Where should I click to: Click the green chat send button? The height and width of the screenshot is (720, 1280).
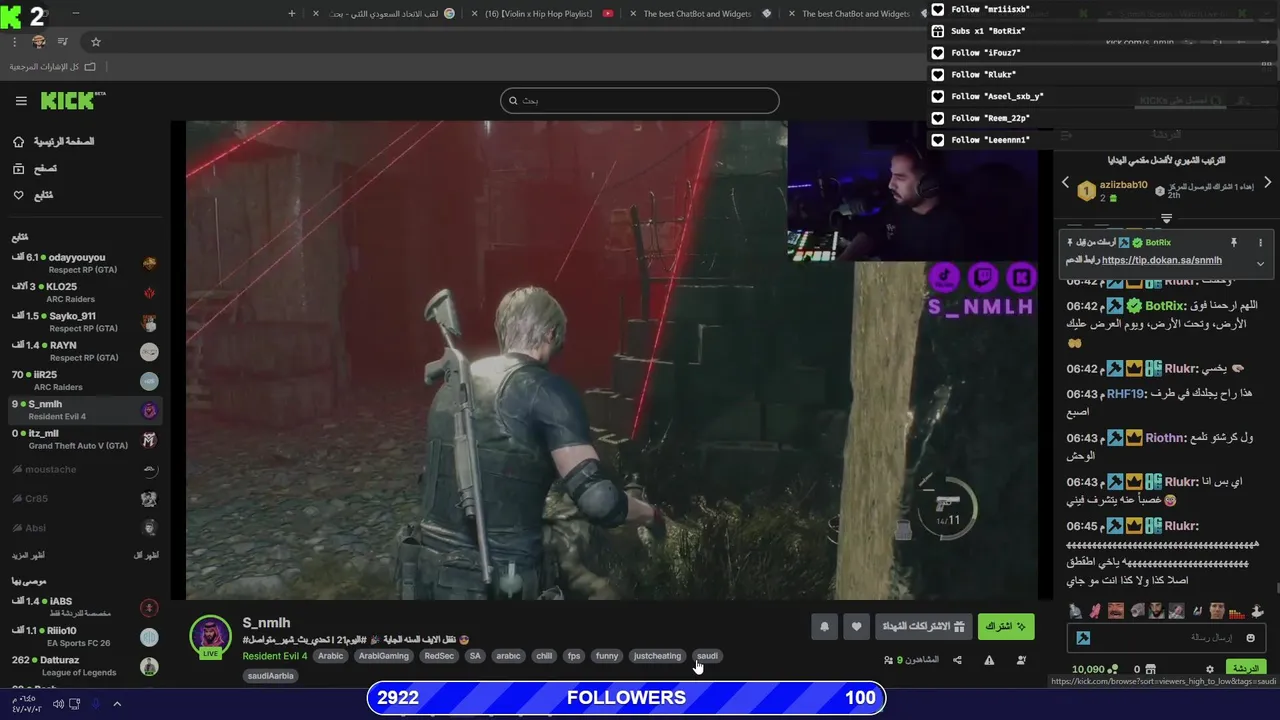pos(1246,668)
